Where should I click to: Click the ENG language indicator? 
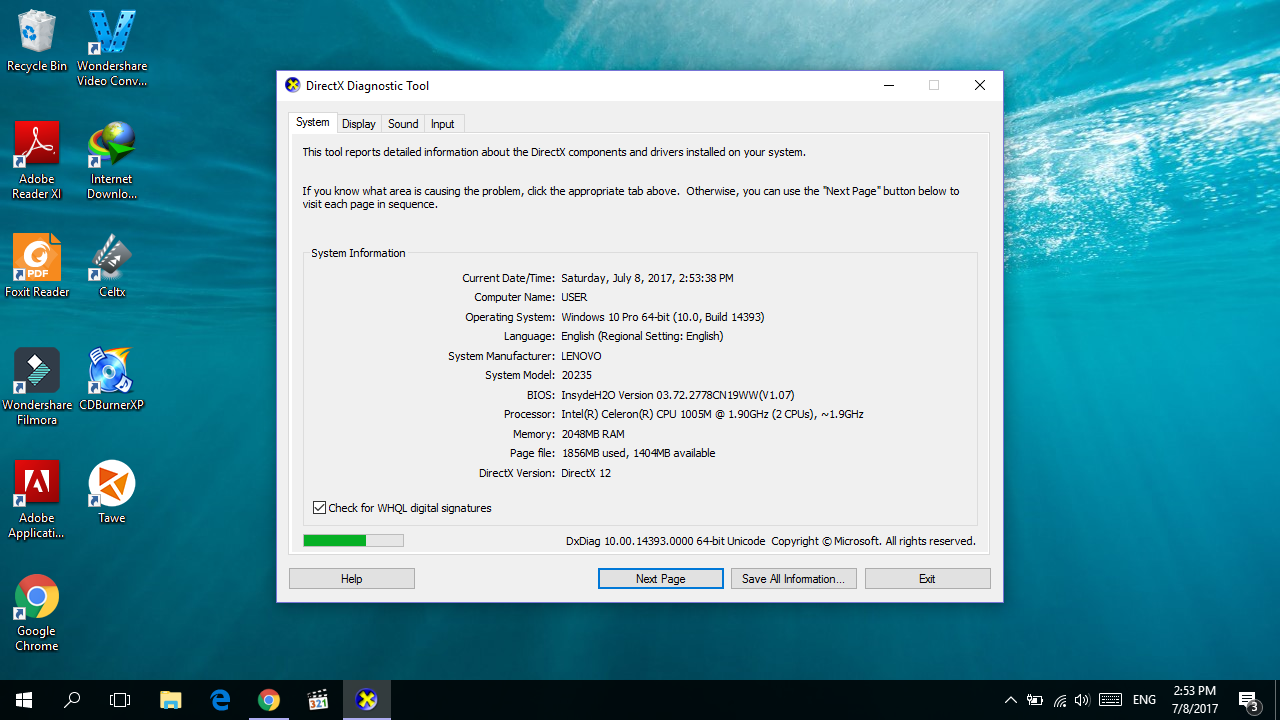click(1145, 700)
